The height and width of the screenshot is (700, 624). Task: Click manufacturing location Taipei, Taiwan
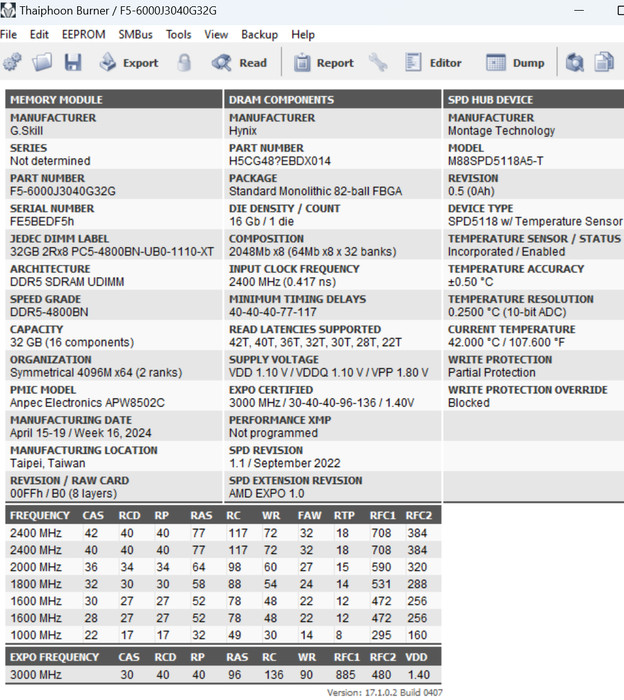tap(47, 463)
